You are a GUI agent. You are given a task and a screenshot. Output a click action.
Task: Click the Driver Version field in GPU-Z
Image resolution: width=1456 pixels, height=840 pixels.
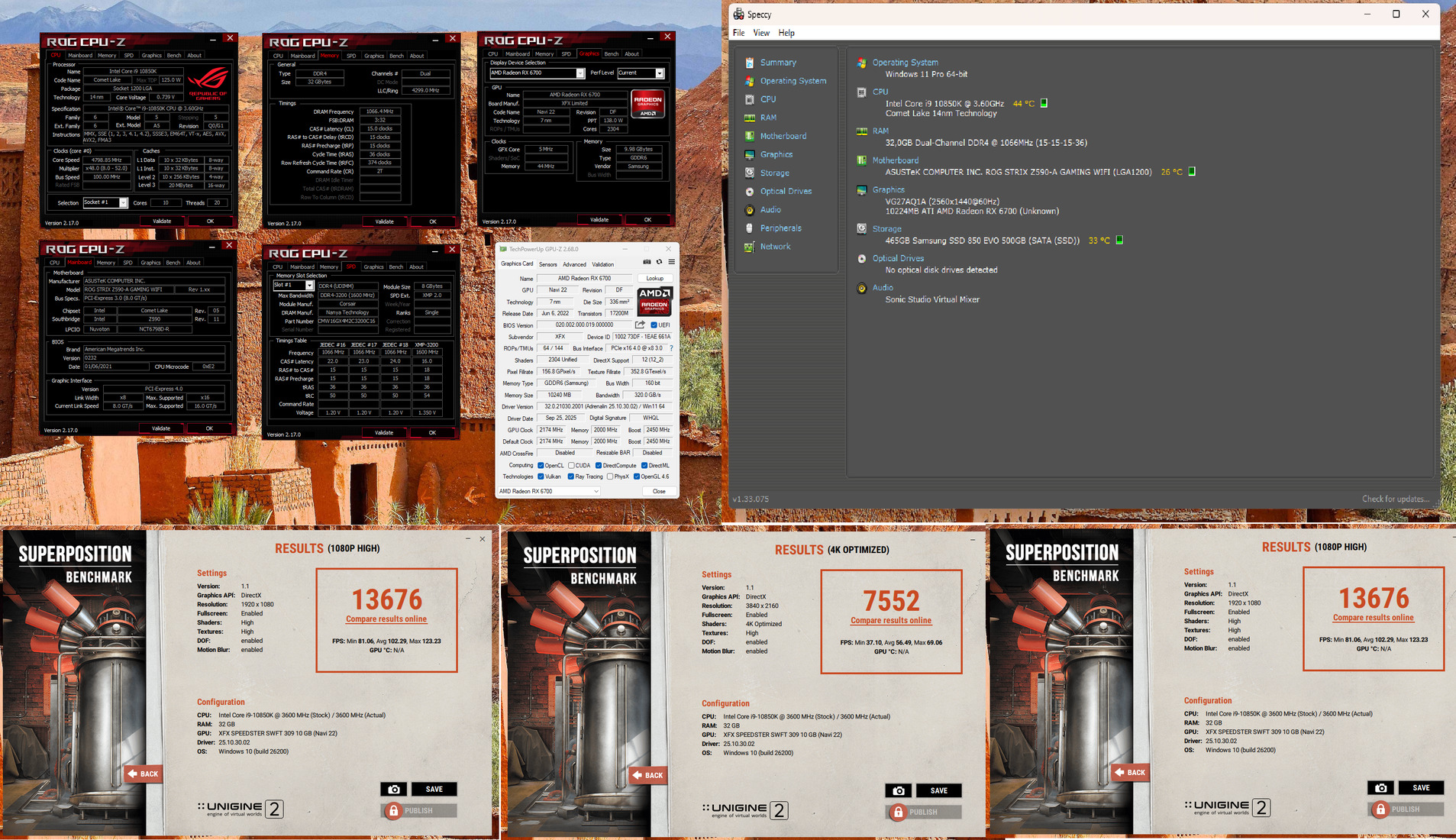(x=604, y=407)
